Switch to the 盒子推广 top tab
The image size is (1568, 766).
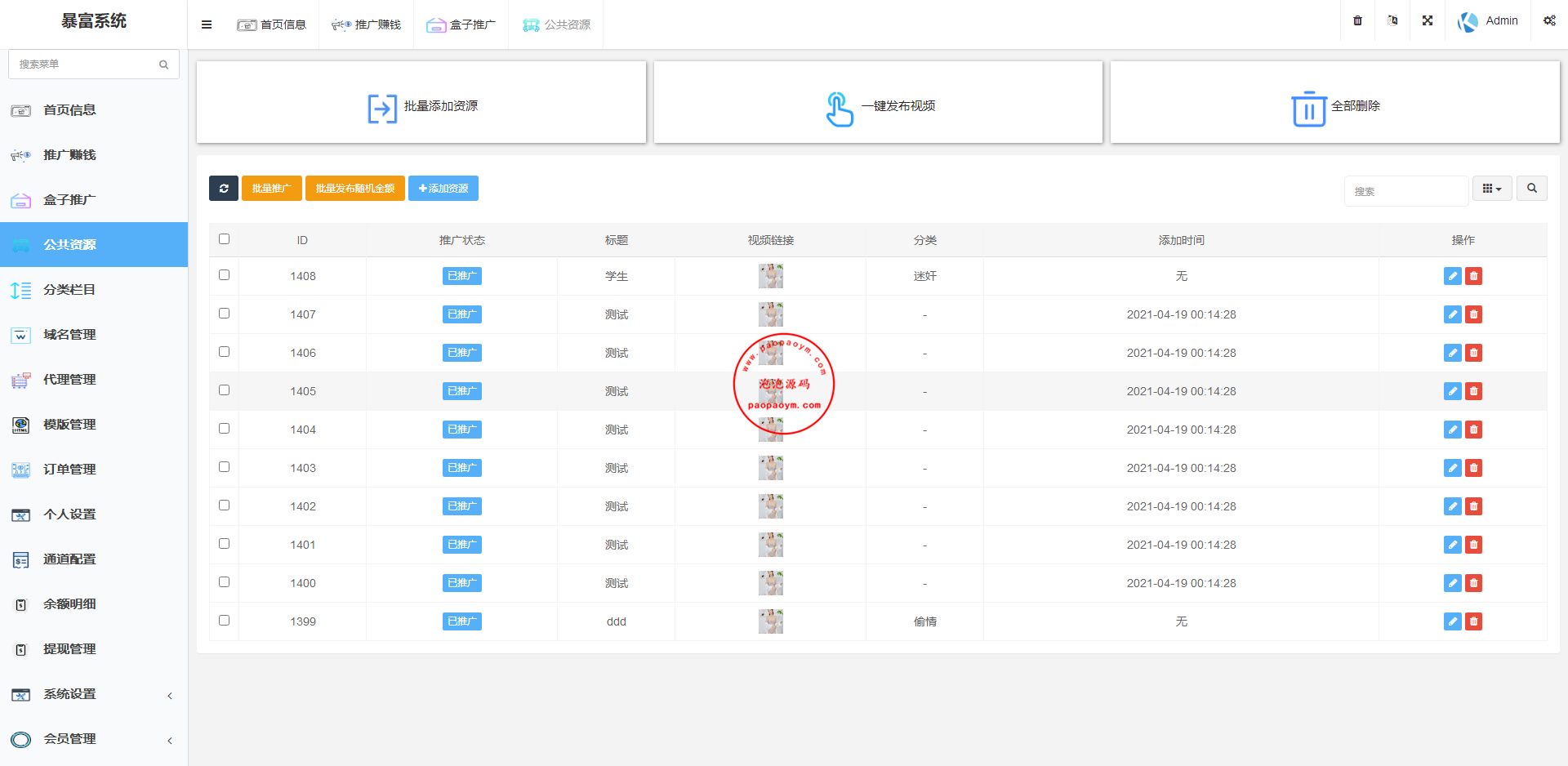pyautogui.click(x=461, y=24)
